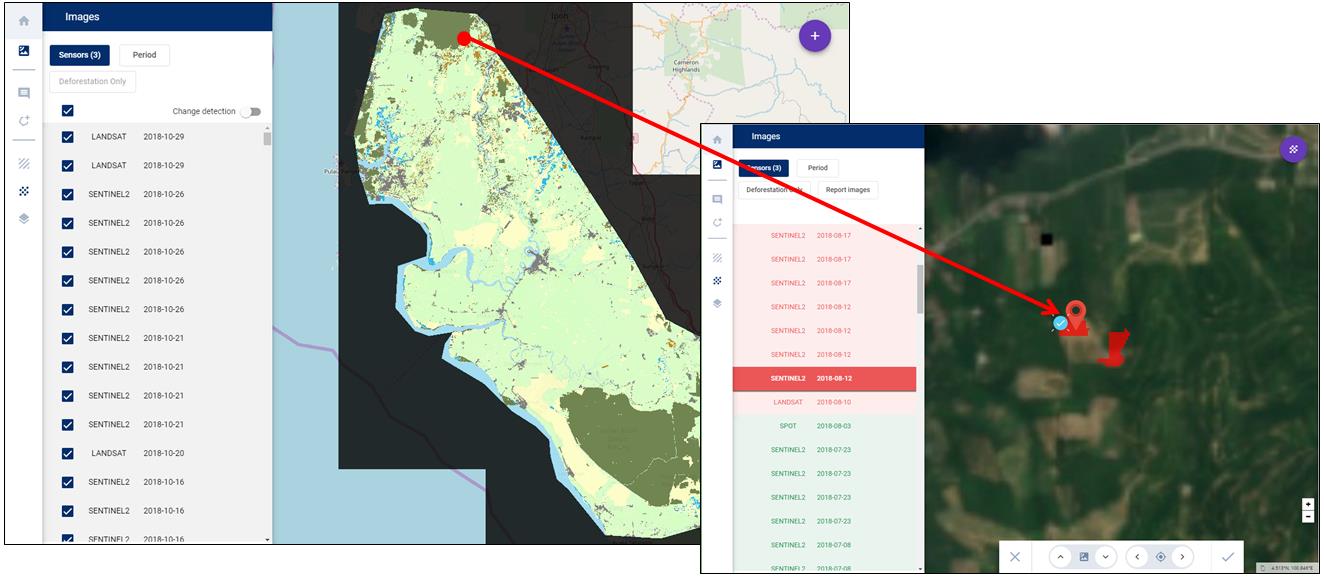This screenshot has width=1324, height=577.
Task: Select the highlighted SENTINEL2 2018-08-12 row
Action: (x=824, y=379)
